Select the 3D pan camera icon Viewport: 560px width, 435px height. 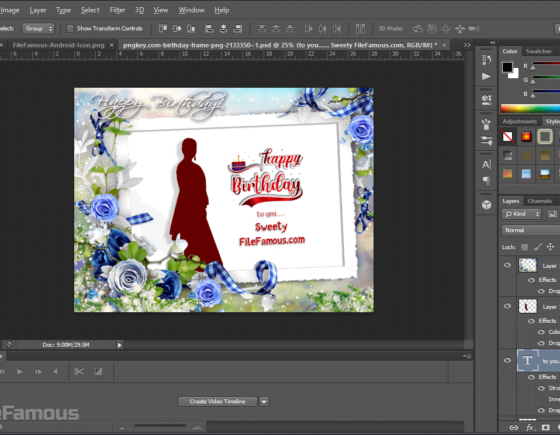[x=446, y=29]
